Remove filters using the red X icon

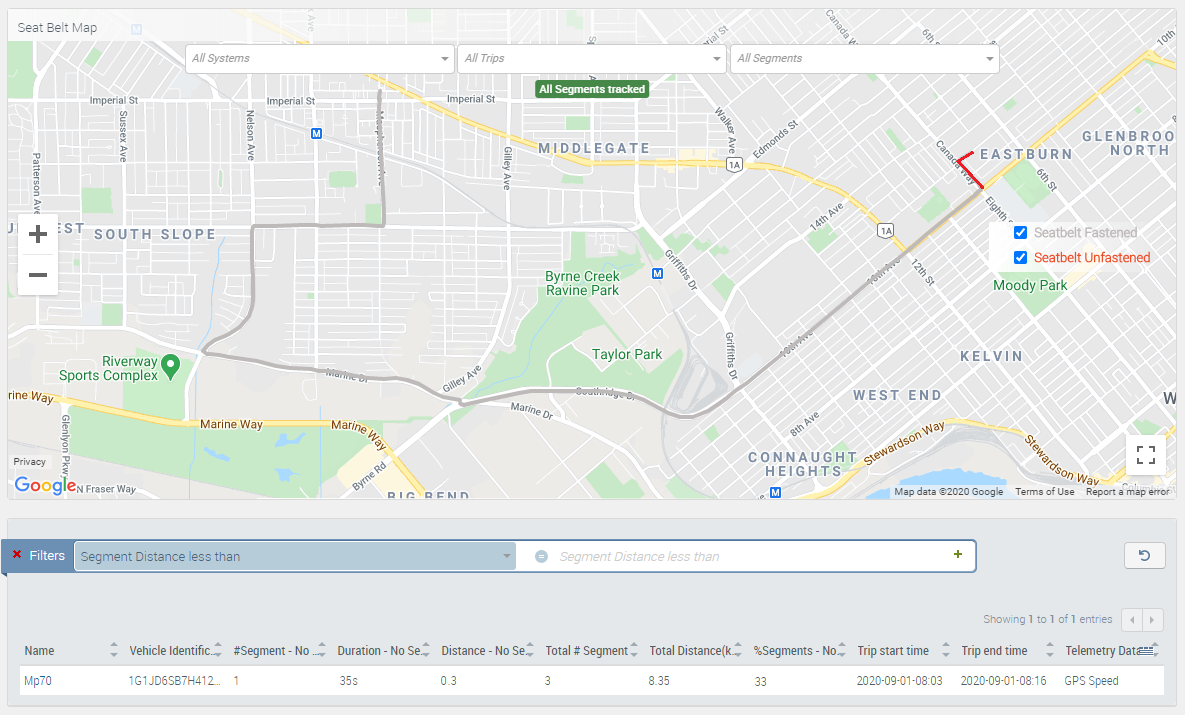pyautogui.click(x=17, y=555)
